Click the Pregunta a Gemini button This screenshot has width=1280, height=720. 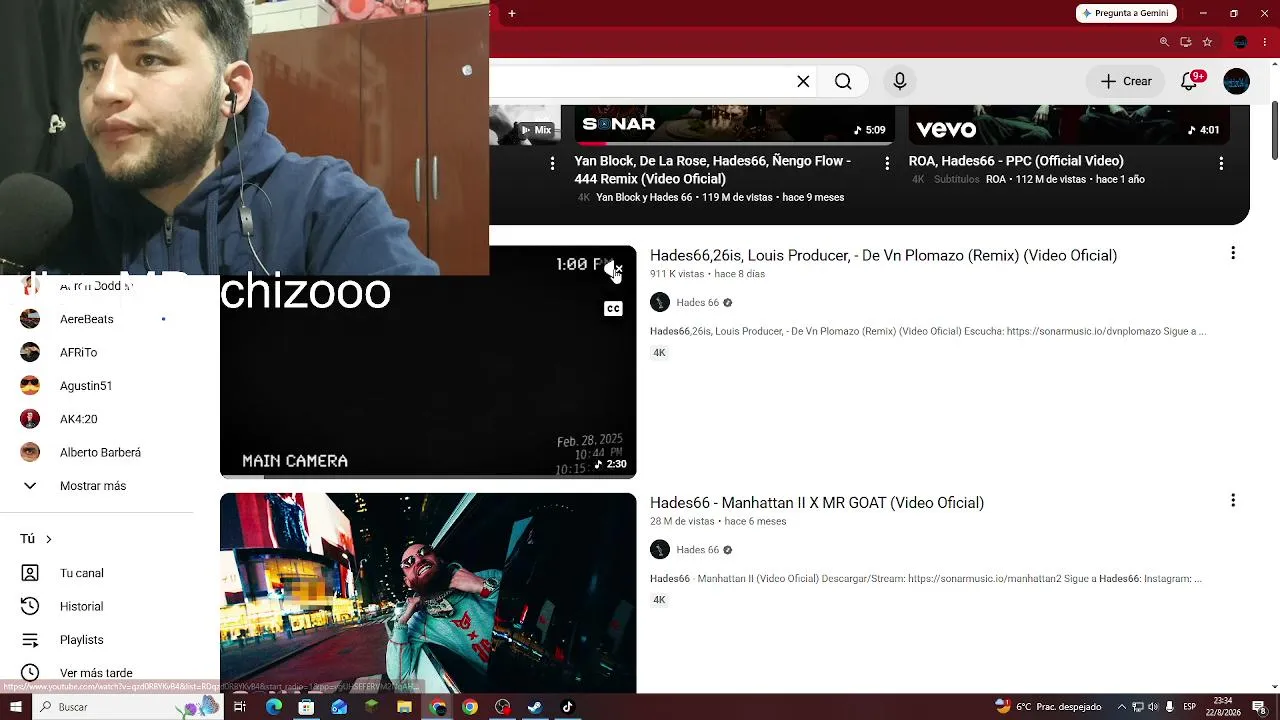click(1127, 13)
